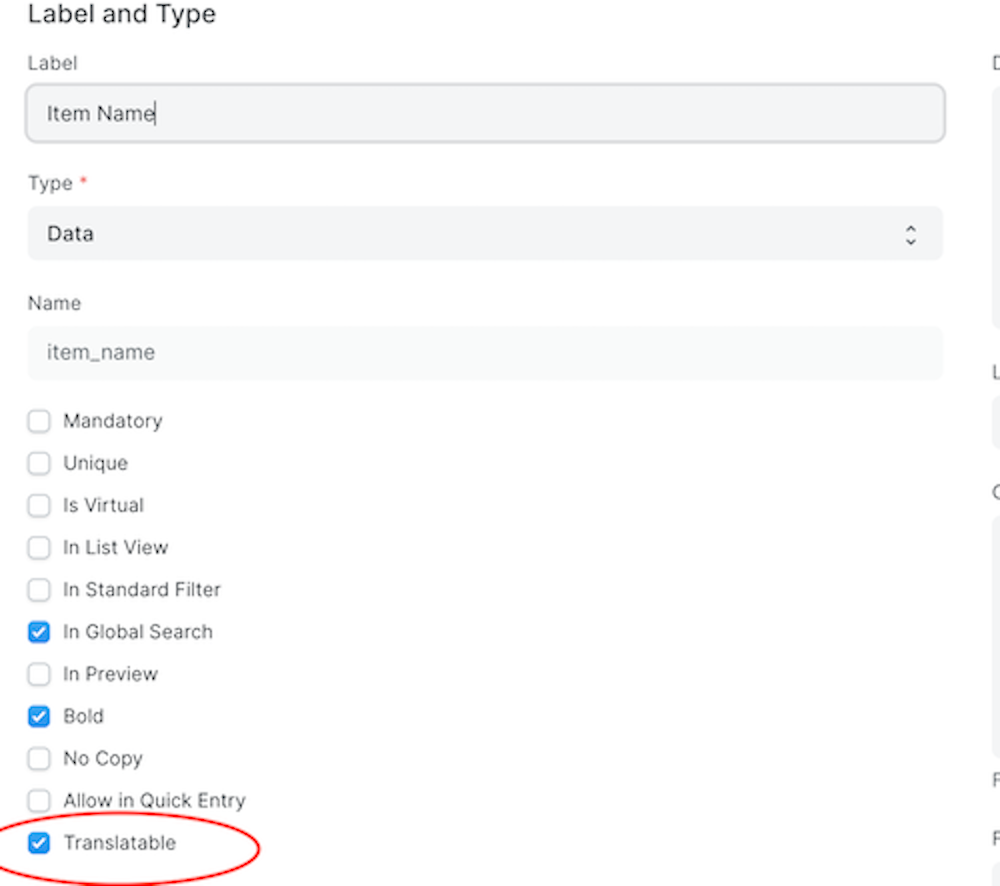Viewport: 1000px width, 886px height.
Task: Enable In Standard Filter
Action: point(38,589)
